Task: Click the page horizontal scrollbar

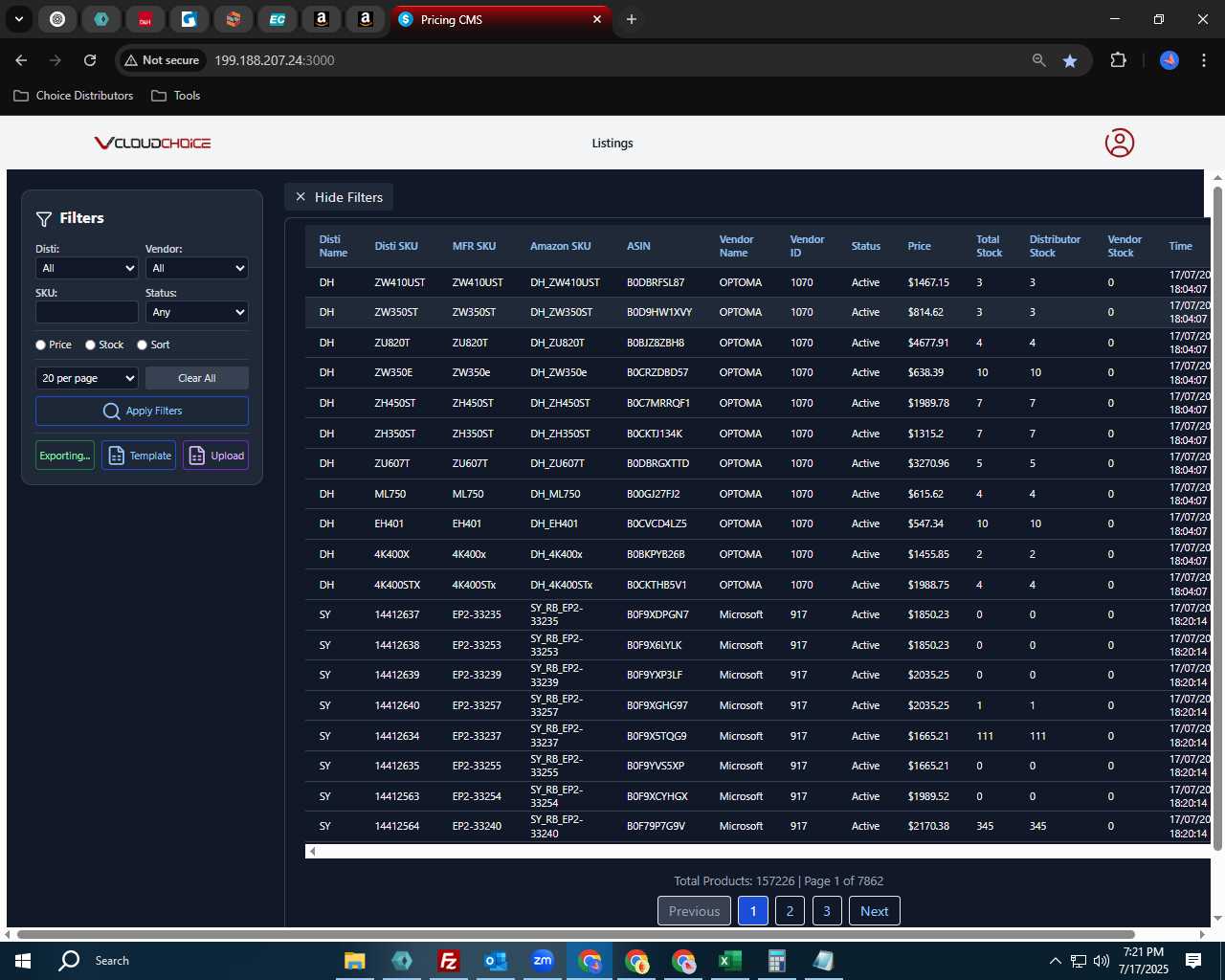Action: (576, 934)
